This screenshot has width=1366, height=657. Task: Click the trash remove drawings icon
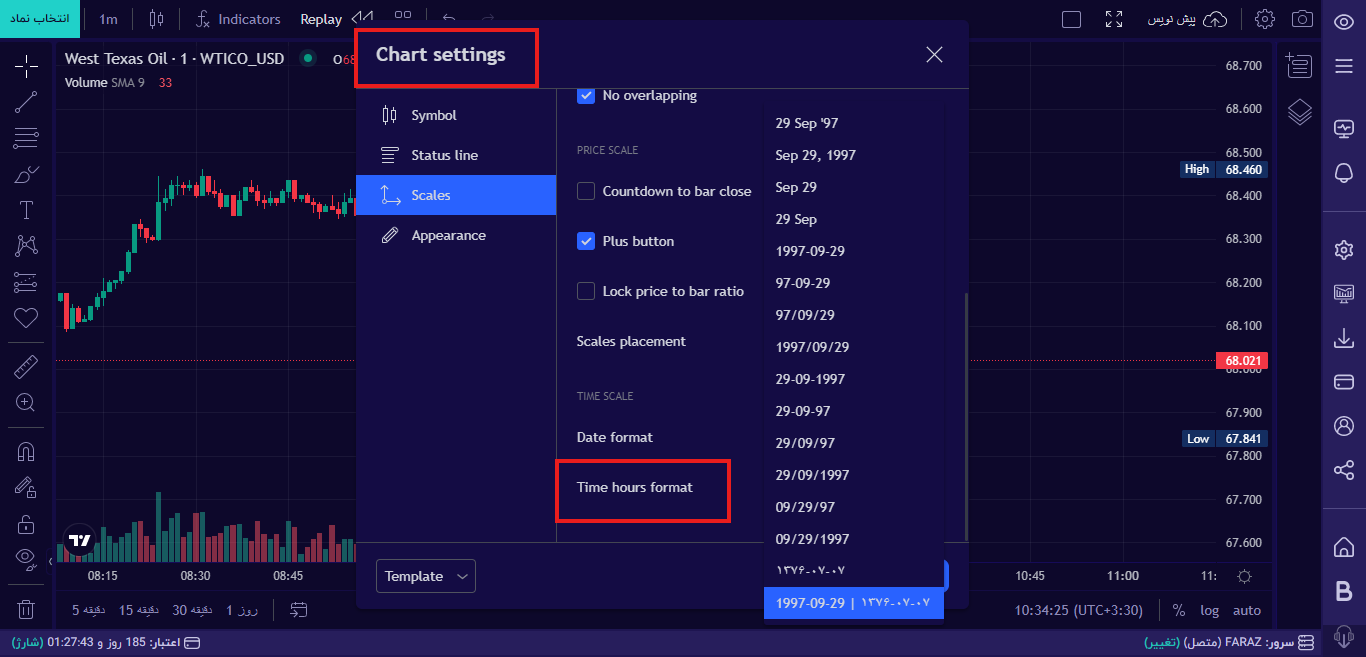[26, 609]
